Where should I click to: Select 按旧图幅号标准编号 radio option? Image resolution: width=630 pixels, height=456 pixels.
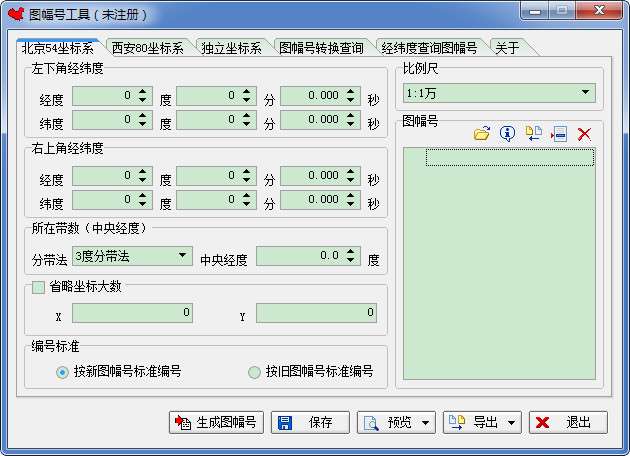pos(254,372)
